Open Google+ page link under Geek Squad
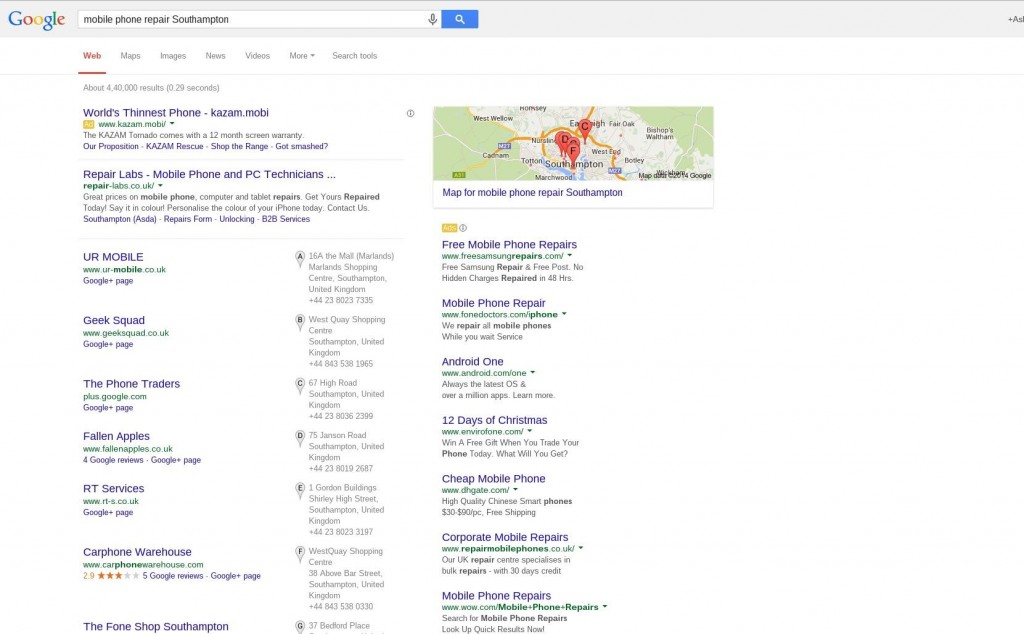This screenshot has width=1024, height=634. click(108, 344)
